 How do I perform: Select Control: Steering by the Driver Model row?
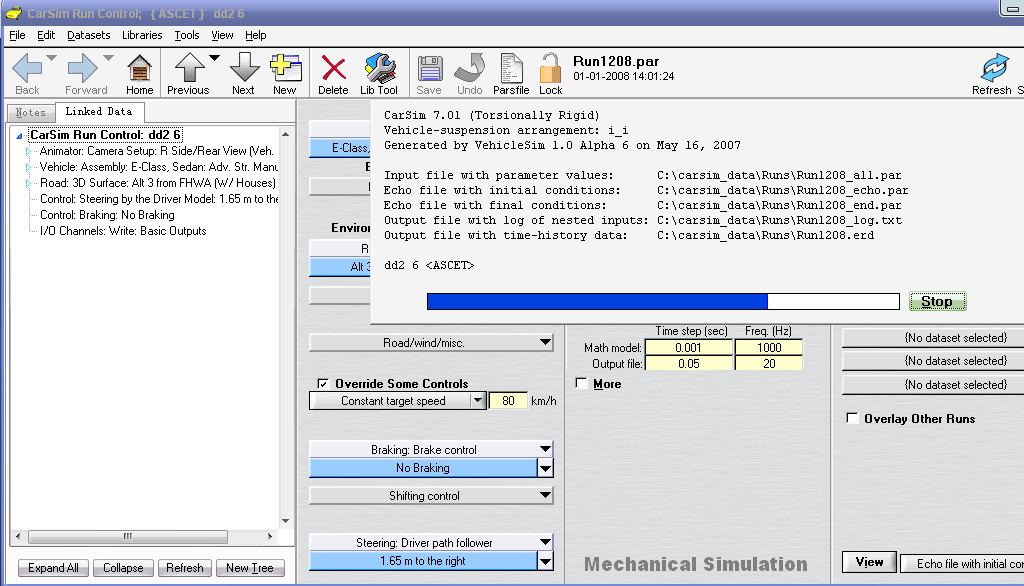(159, 199)
